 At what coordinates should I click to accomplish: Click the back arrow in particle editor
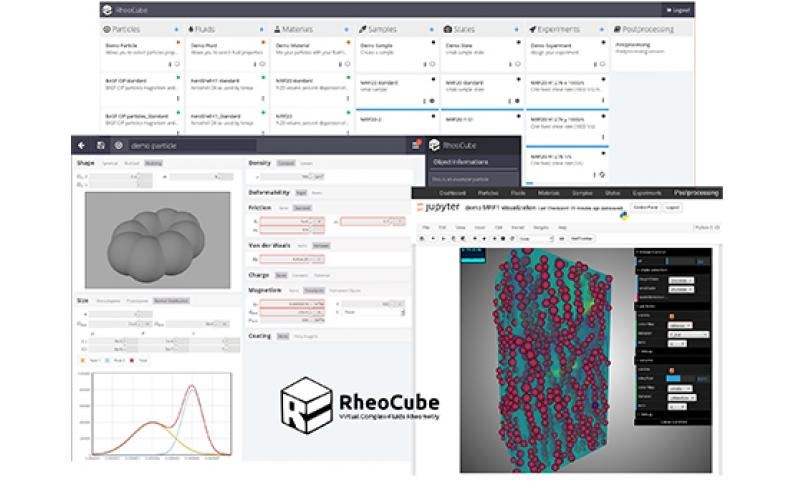(82, 145)
